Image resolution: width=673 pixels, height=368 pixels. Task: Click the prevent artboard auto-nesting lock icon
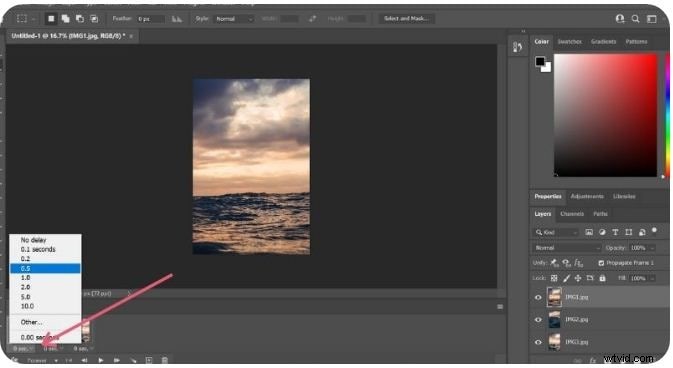click(x=590, y=278)
